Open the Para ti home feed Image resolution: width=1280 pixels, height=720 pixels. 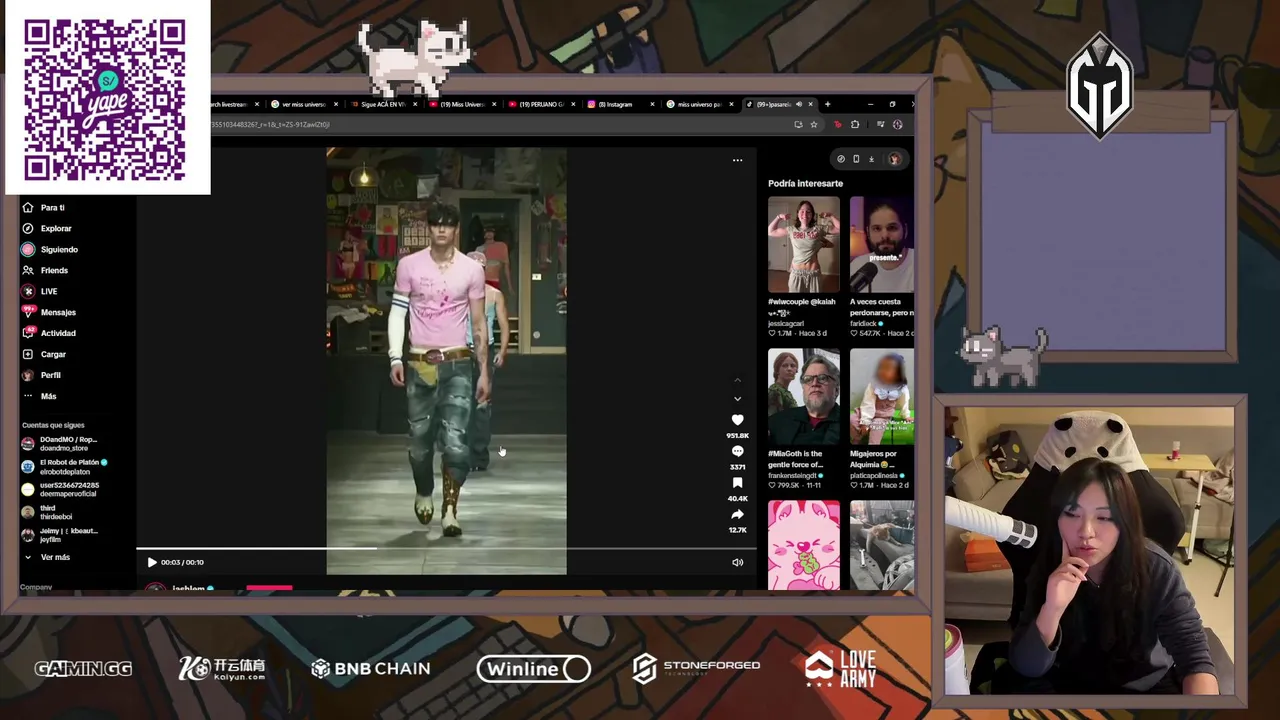coord(44,207)
